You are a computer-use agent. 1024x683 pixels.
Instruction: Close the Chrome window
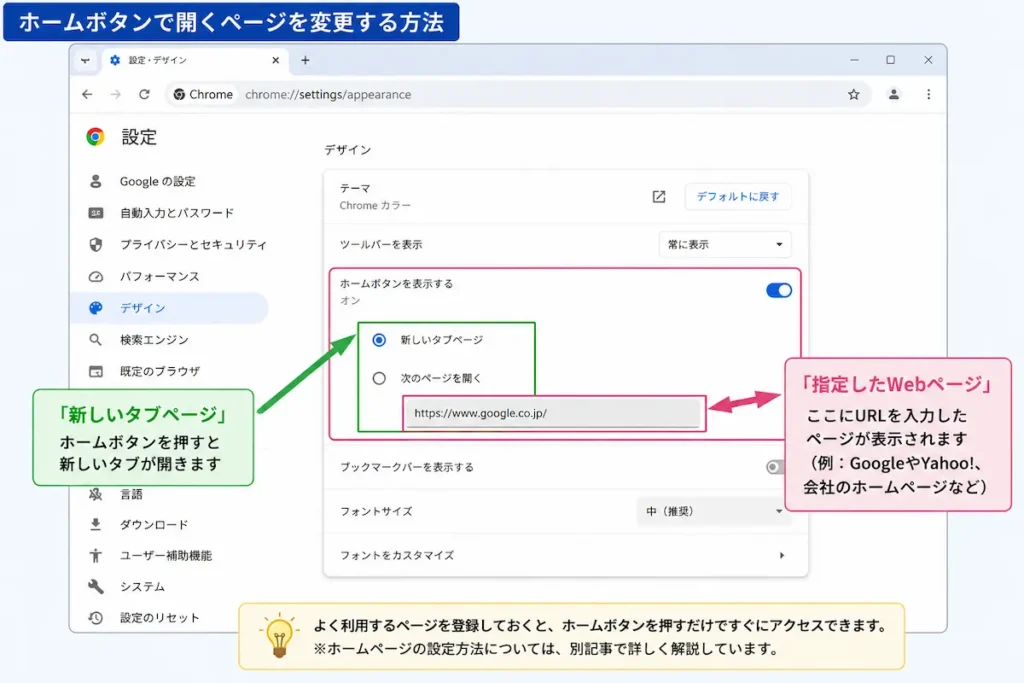click(x=928, y=60)
